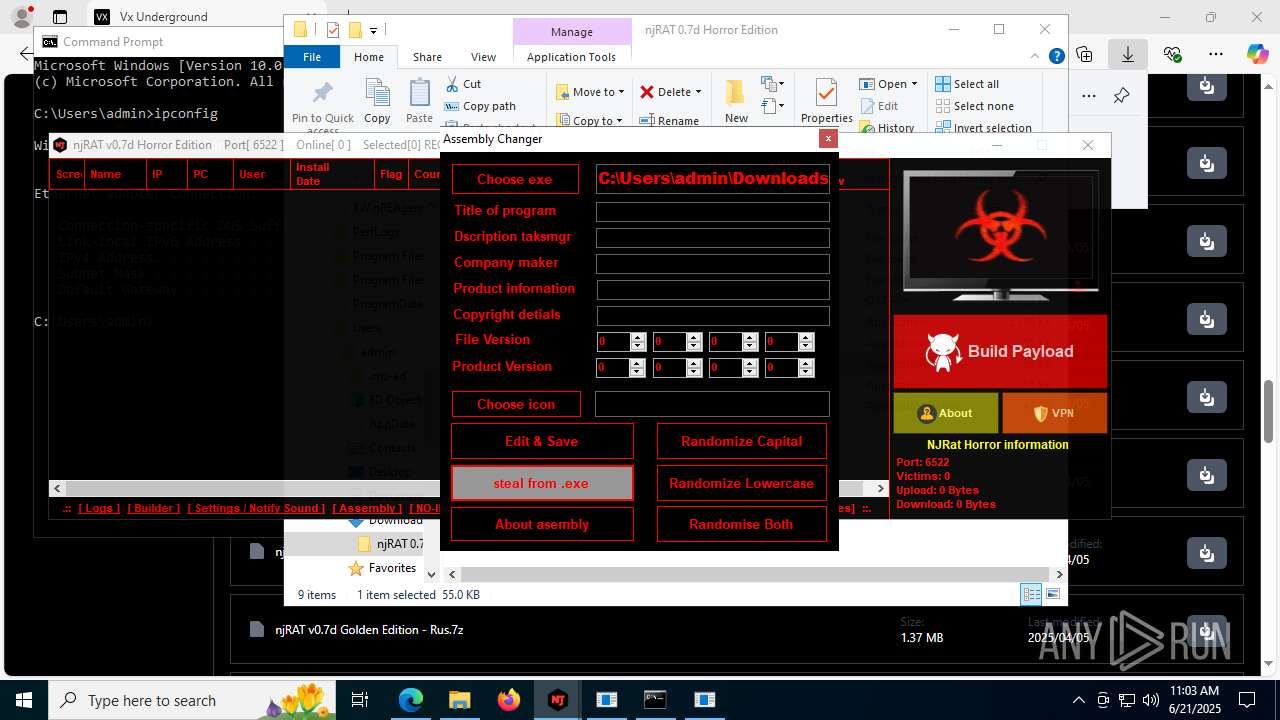Open the yellow About button in njRAT

pyautogui.click(x=945, y=413)
